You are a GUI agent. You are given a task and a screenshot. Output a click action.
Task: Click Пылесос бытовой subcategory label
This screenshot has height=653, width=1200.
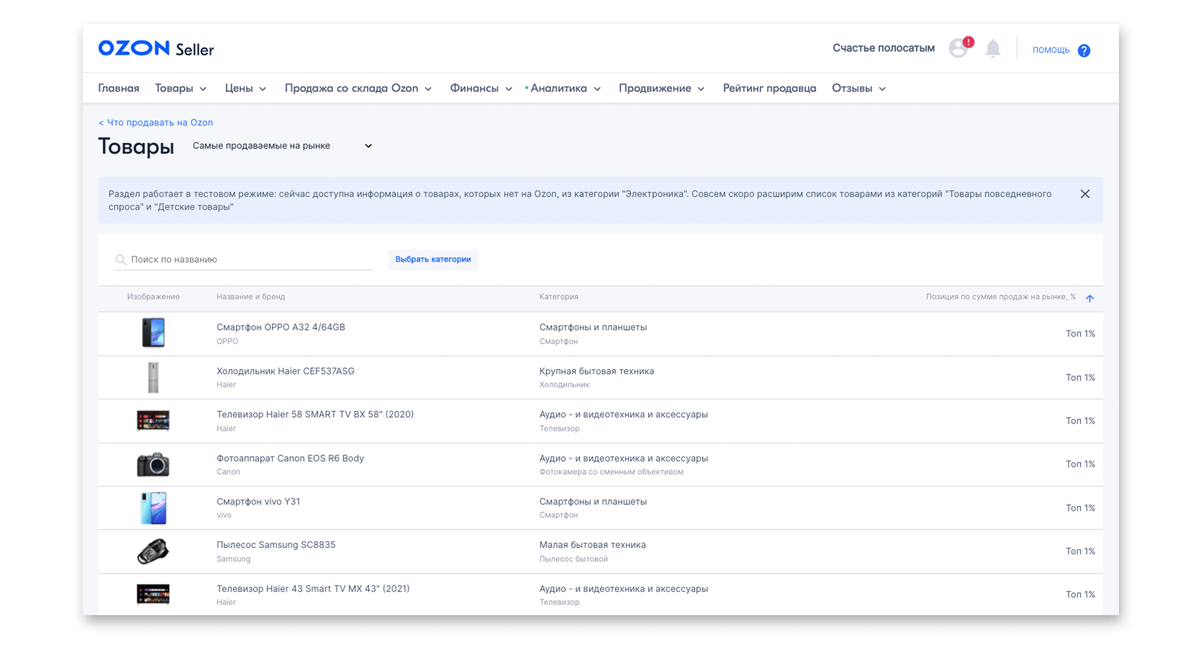pos(573,559)
